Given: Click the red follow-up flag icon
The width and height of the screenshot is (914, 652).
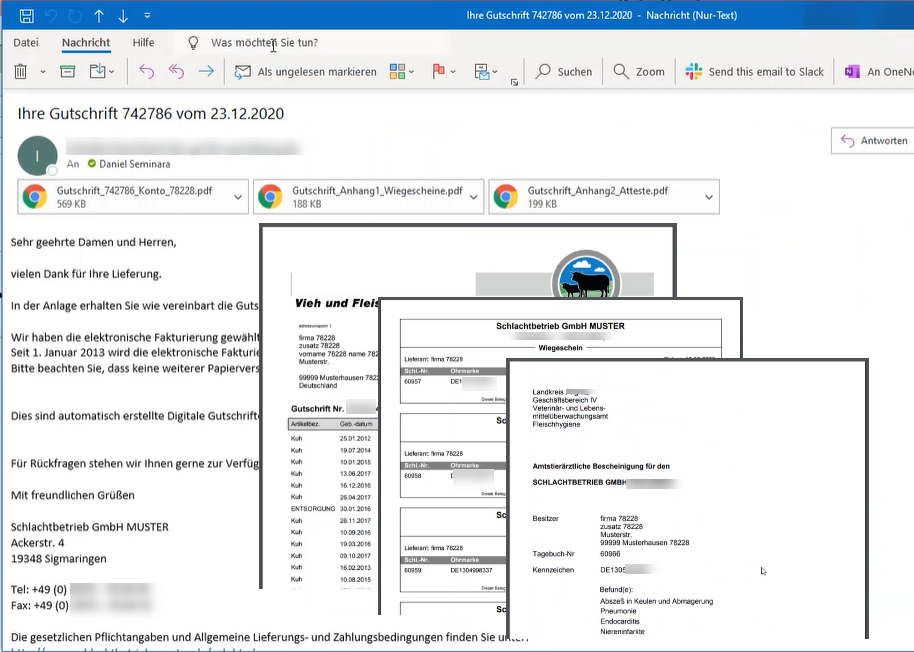Looking at the screenshot, I should coord(438,72).
